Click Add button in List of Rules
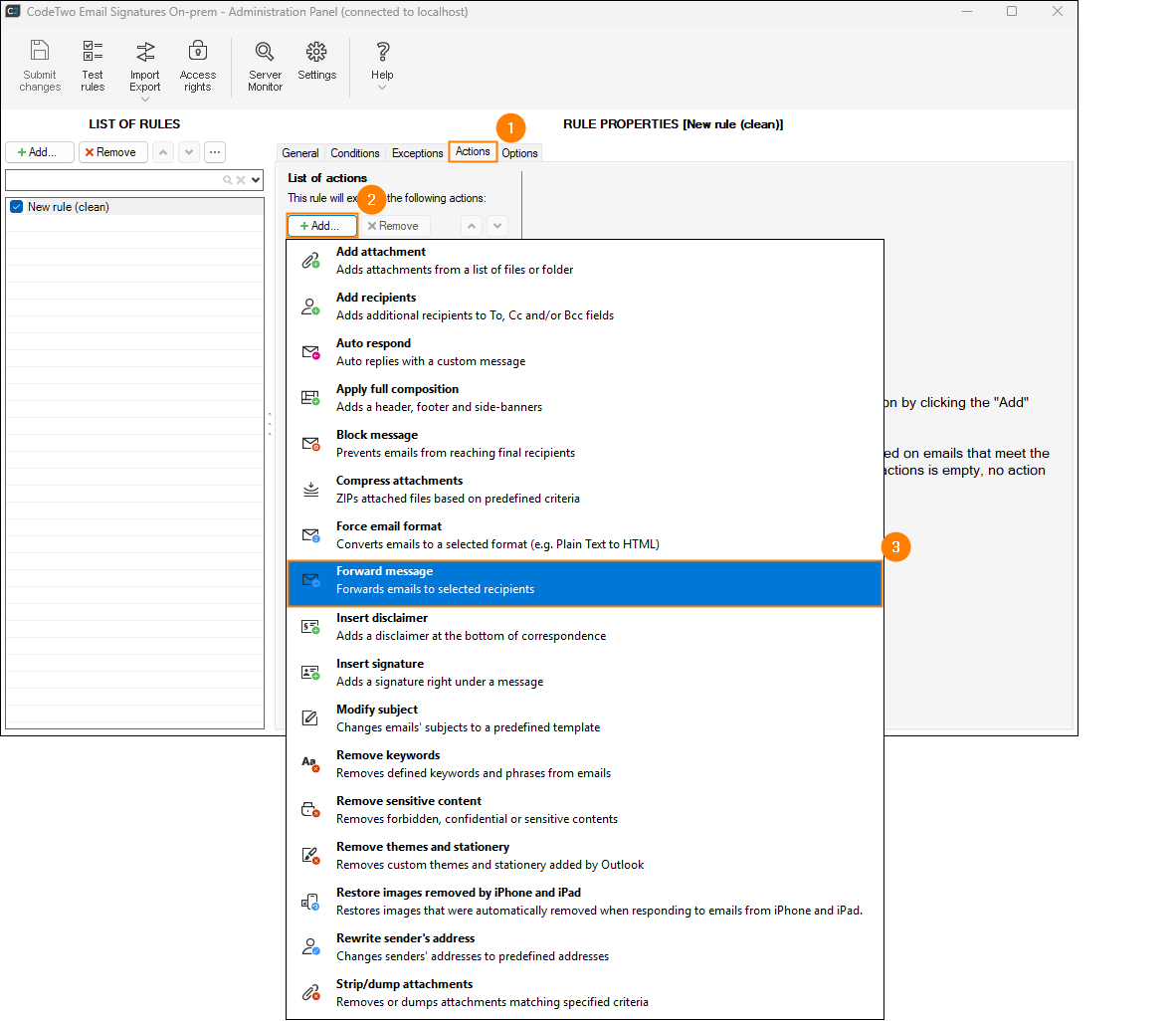Image resolution: width=1176 pixels, height=1021 pixels. tap(40, 152)
